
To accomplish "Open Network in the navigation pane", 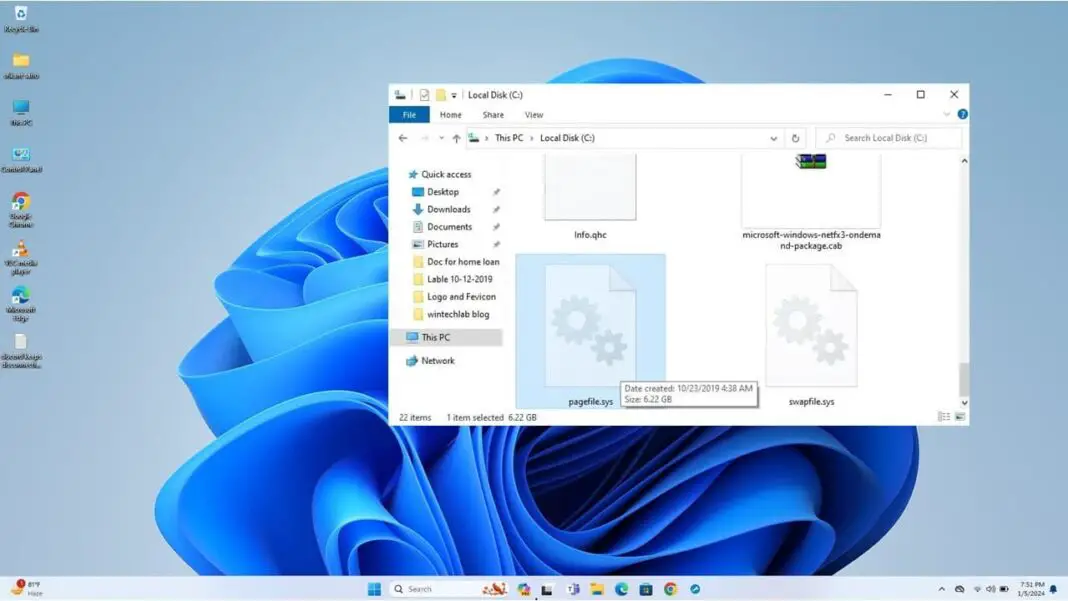I will pos(437,360).
